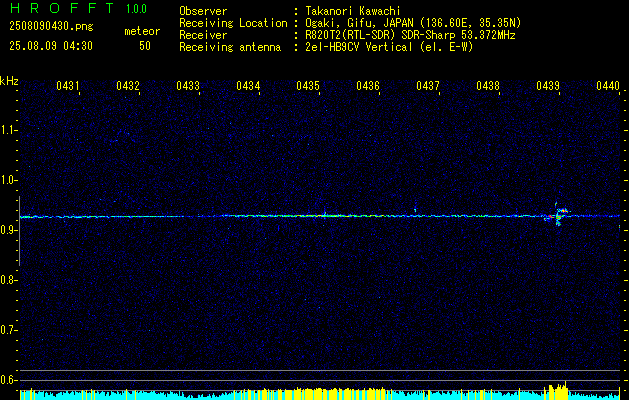Click the date stamp 25.08.09 04:30

51,46
